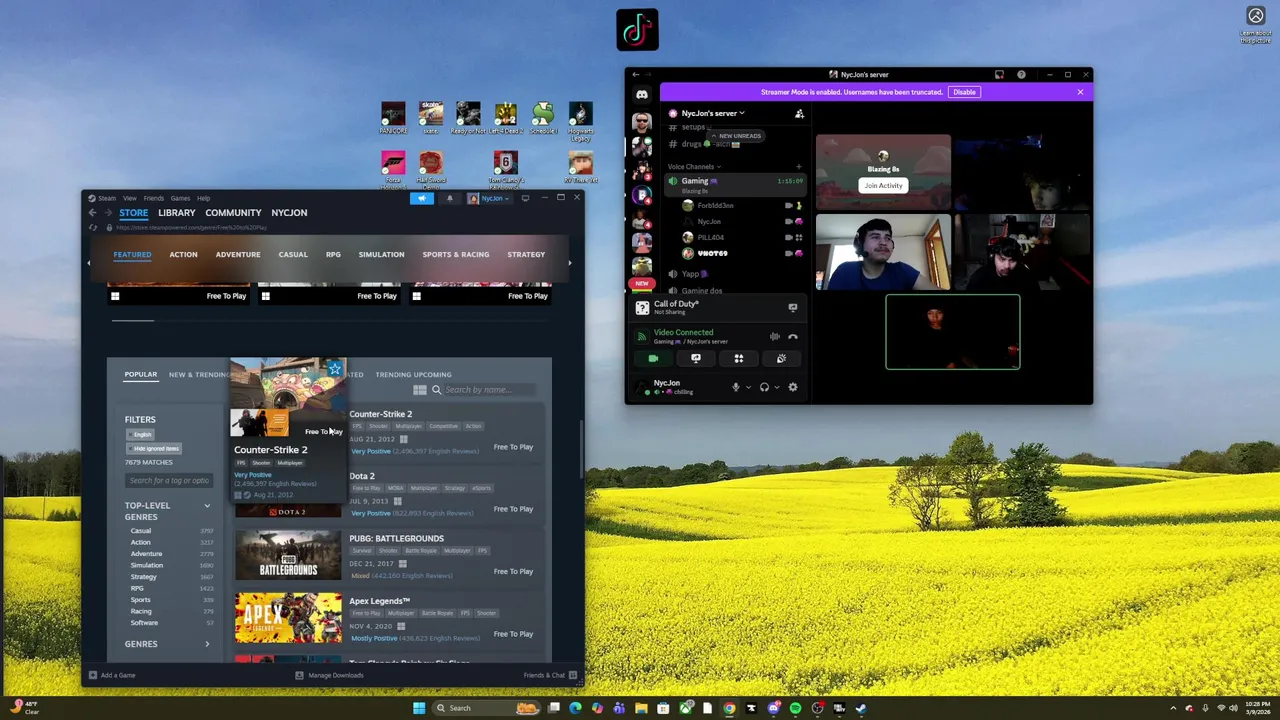Switch to Trending Upcoming tab
Screen dimensions: 1280x720
[x=413, y=375]
